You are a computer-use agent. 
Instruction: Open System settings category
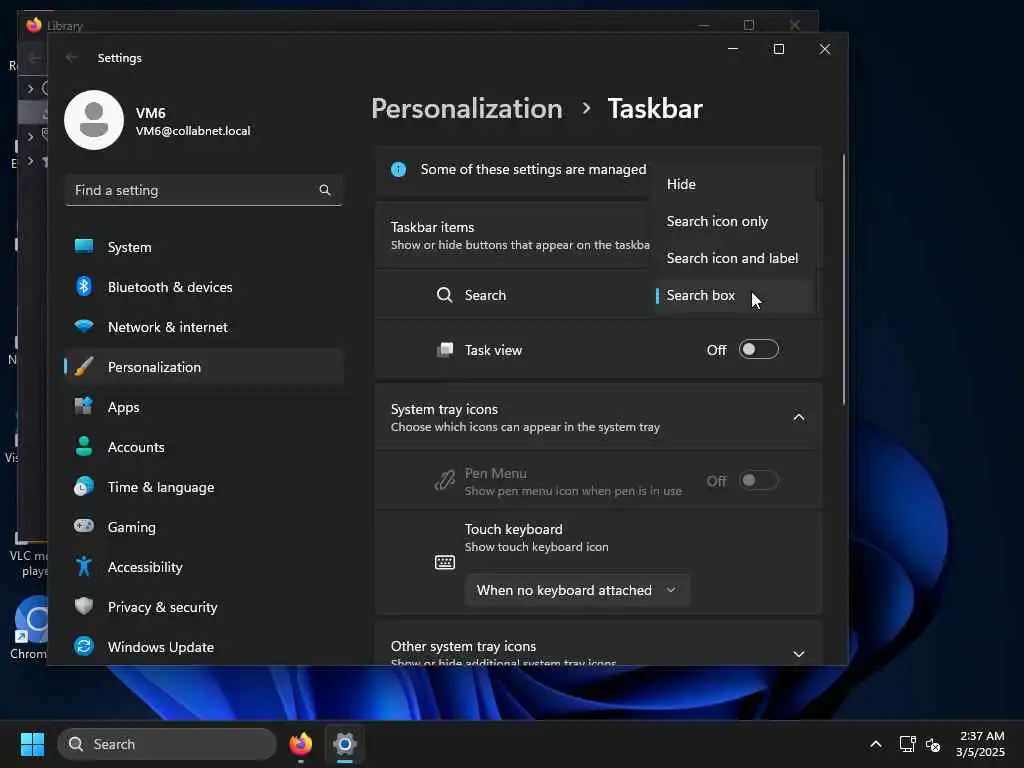(x=204, y=247)
